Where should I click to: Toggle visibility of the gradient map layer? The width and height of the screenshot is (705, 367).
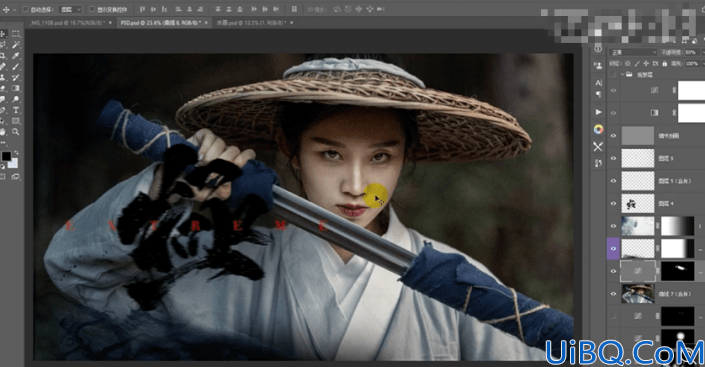[613, 113]
